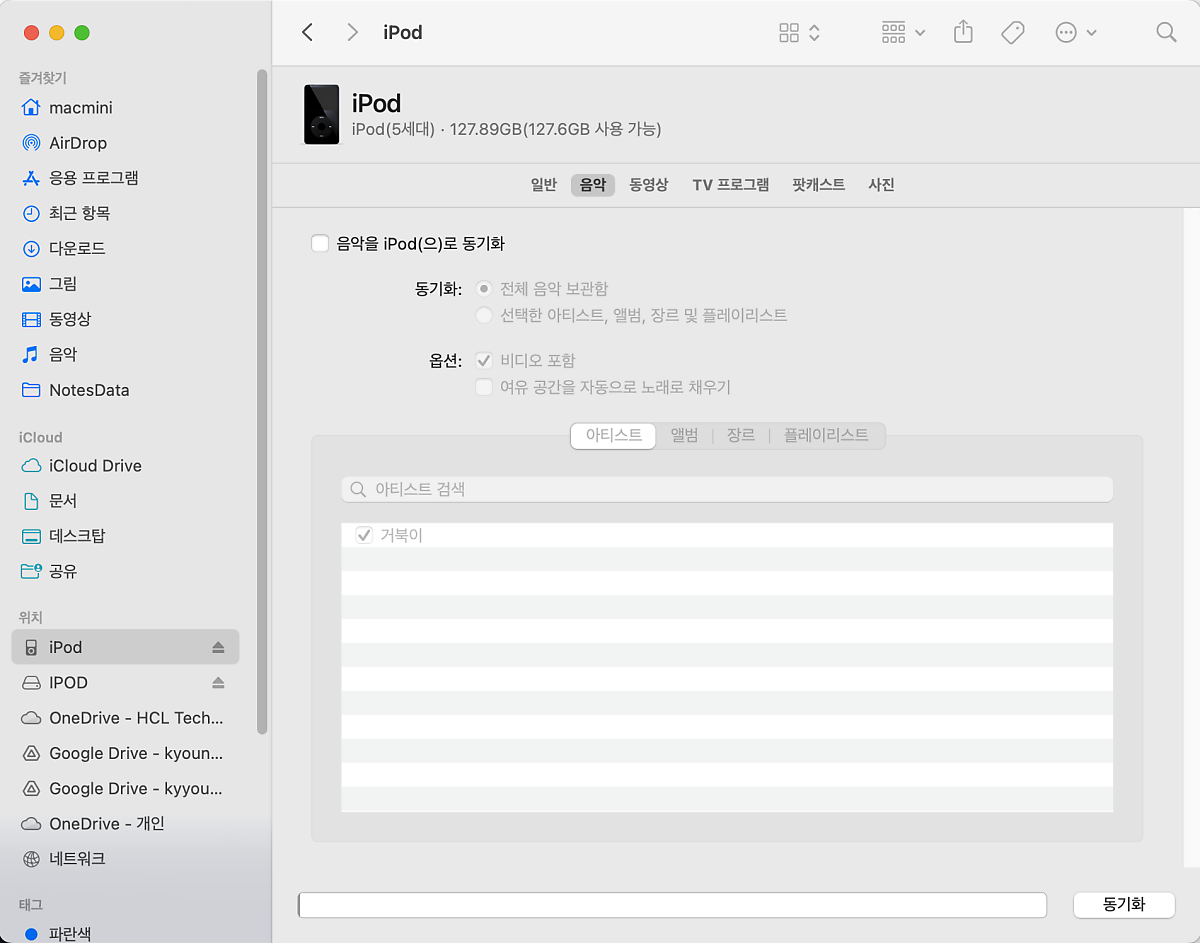This screenshot has height=943, width=1200.
Task: Click the 동기화 button
Action: 1124,905
